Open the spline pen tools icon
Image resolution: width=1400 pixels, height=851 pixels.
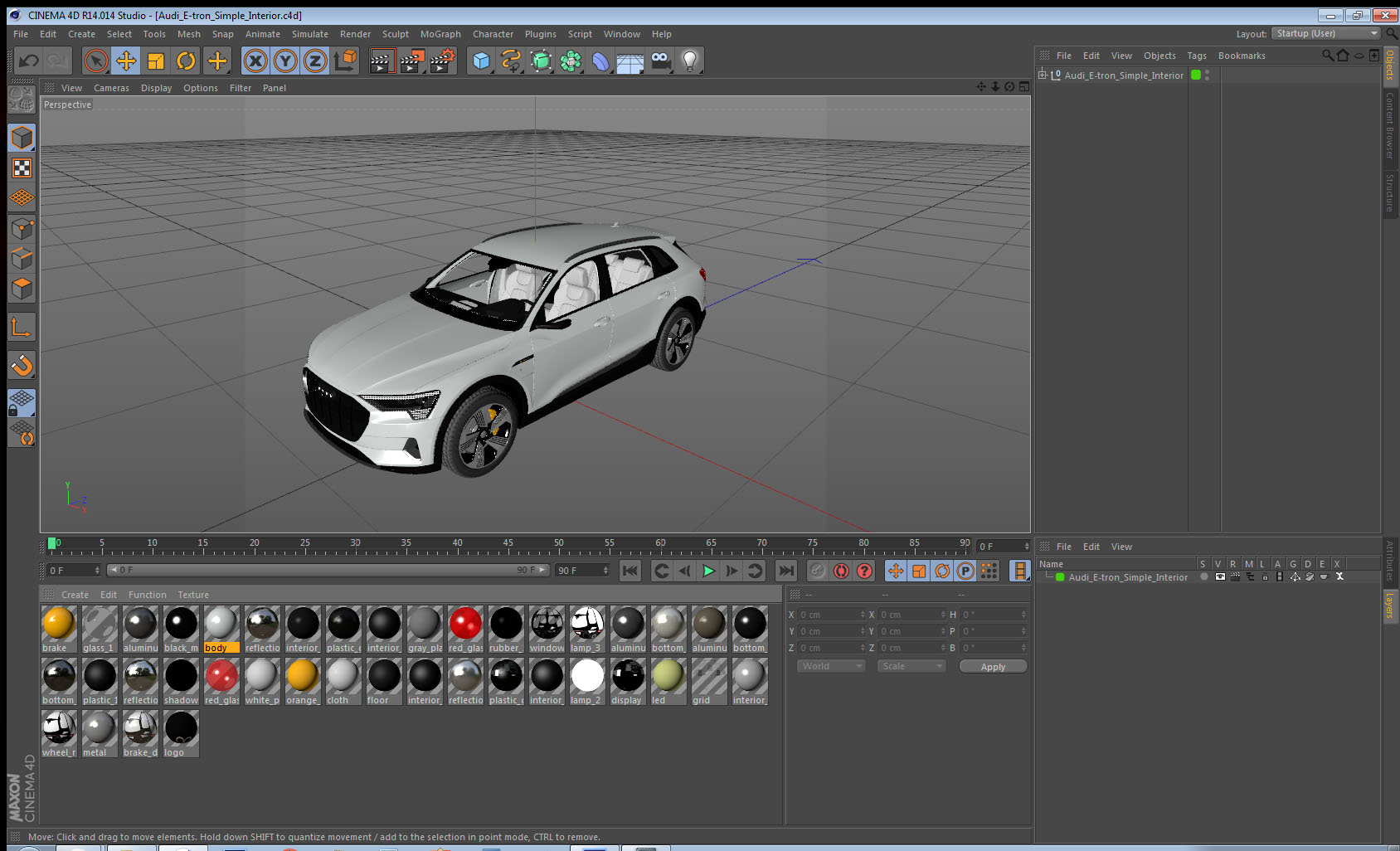click(x=511, y=61)
